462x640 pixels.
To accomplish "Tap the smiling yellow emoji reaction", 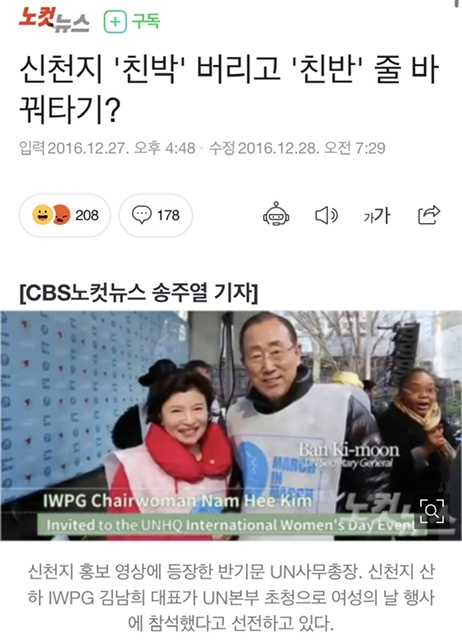I will tap(42, 215).
